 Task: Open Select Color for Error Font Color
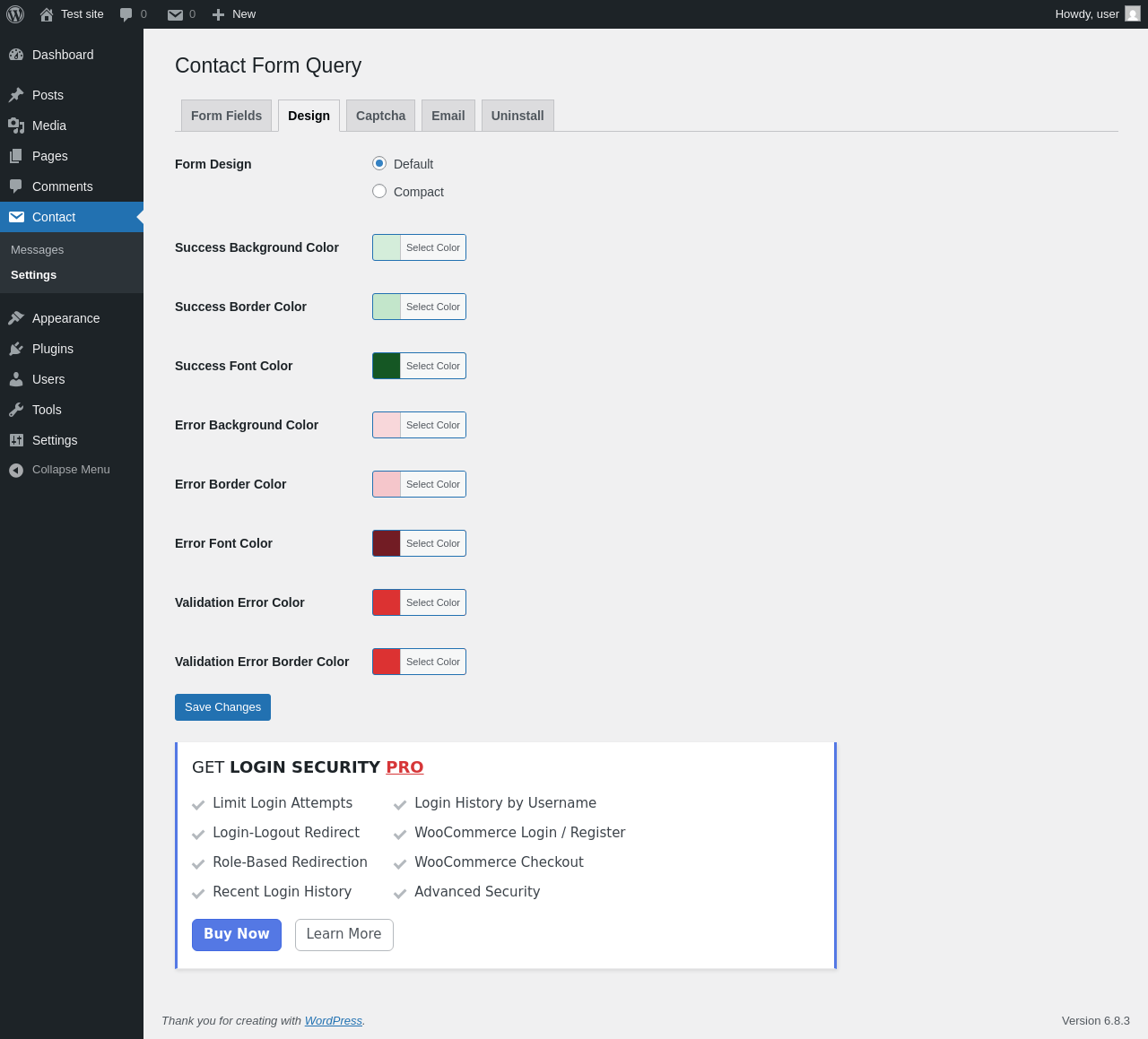click(x=433, y=543)
